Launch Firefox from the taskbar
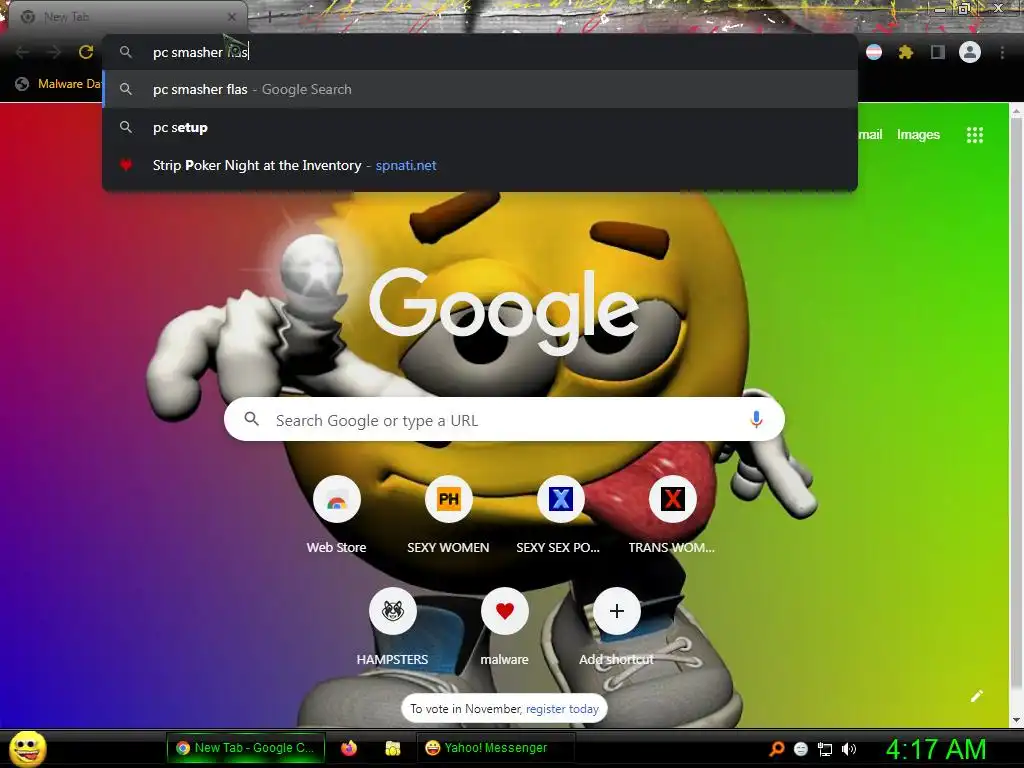This screenshot has width=1024, height=768. point(349,748)
